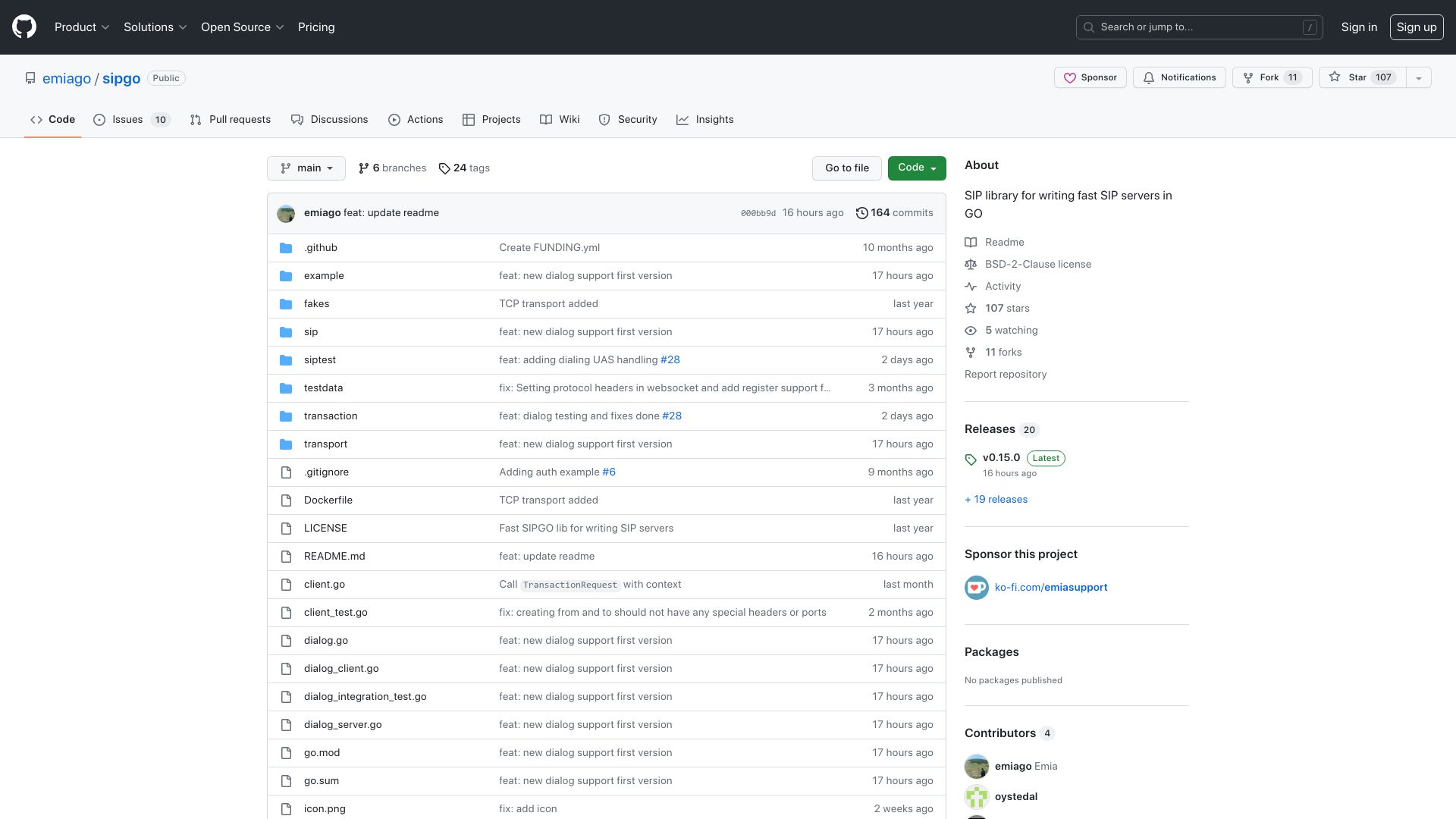This screenshot has width=1456, height=819.
Task: Focus the Search or jump to field
Action: (x=1200, y=27)
